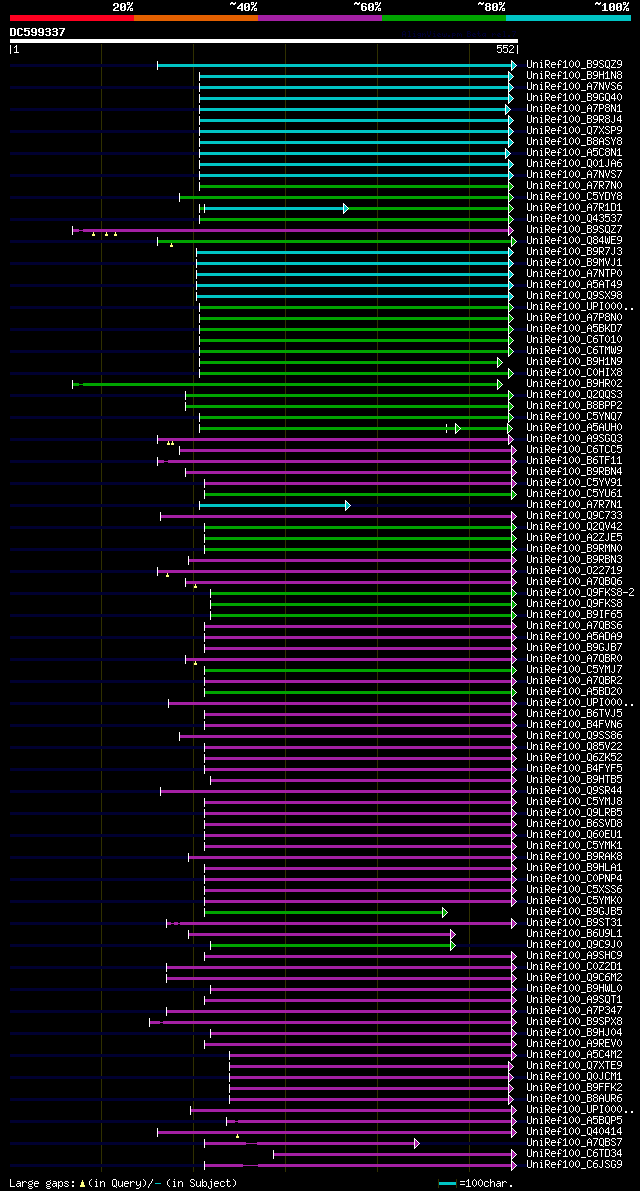The image size is (640, 1191).
Task: Click the UniRef100_Q9SR44 label
Action: point(575,791)
